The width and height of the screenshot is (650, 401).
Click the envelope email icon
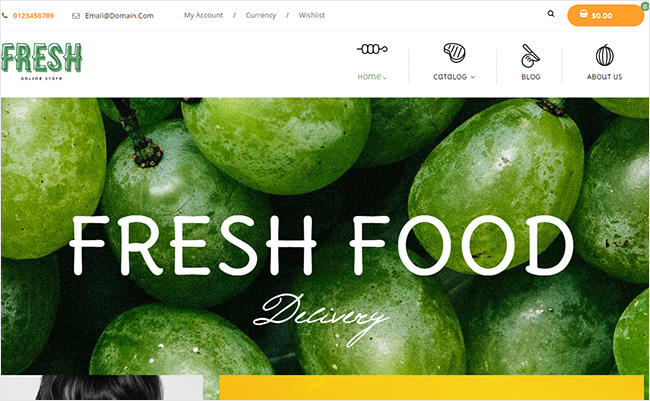(x=76, y=16)
